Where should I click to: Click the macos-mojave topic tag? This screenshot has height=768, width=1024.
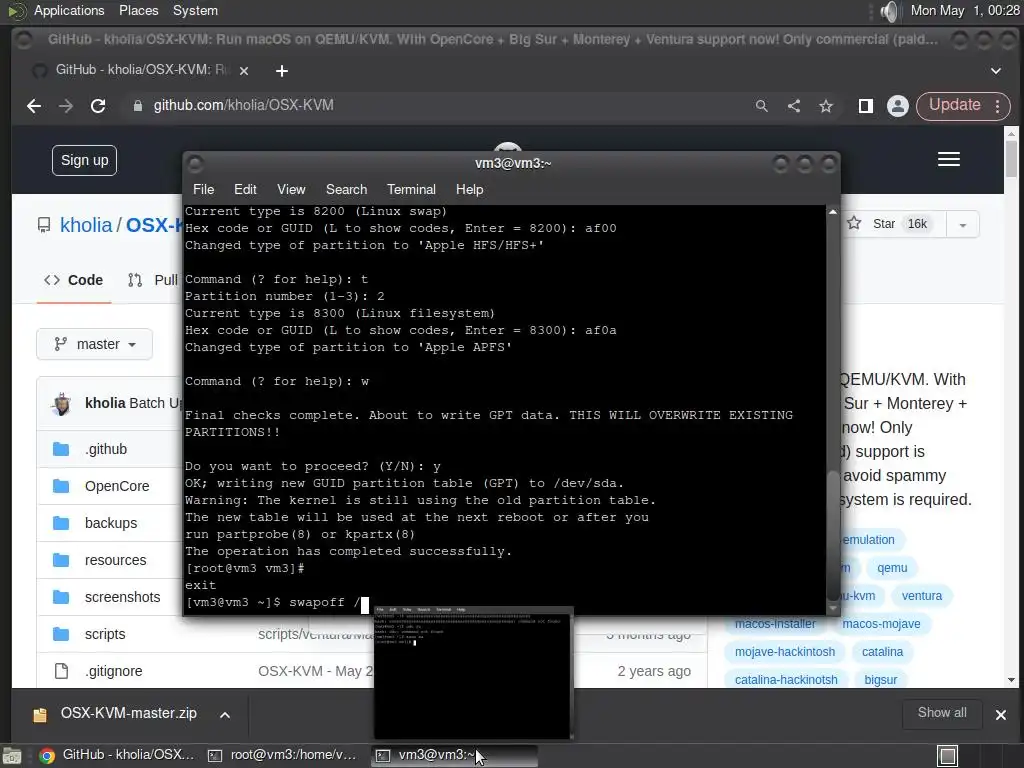881,624
